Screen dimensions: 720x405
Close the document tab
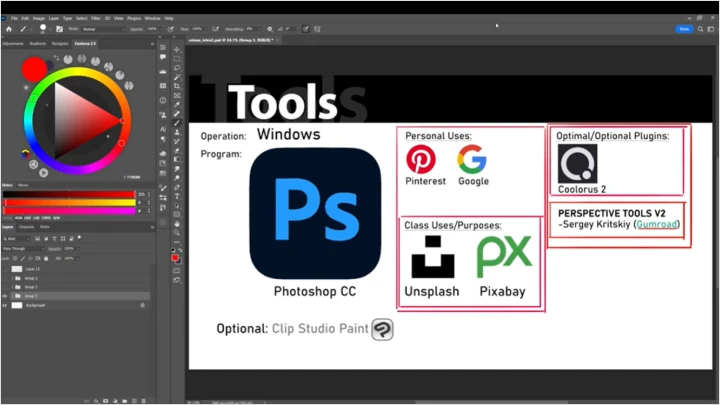pos(277,40)
